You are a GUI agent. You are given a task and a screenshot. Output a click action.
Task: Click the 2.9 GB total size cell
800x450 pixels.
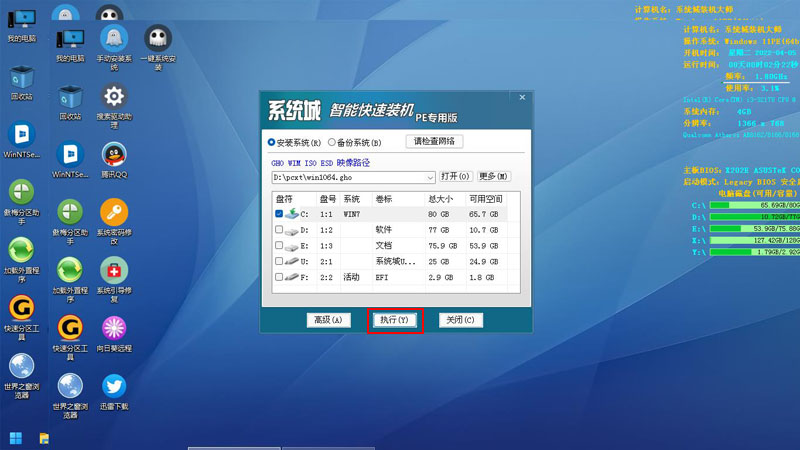[440, 278]
